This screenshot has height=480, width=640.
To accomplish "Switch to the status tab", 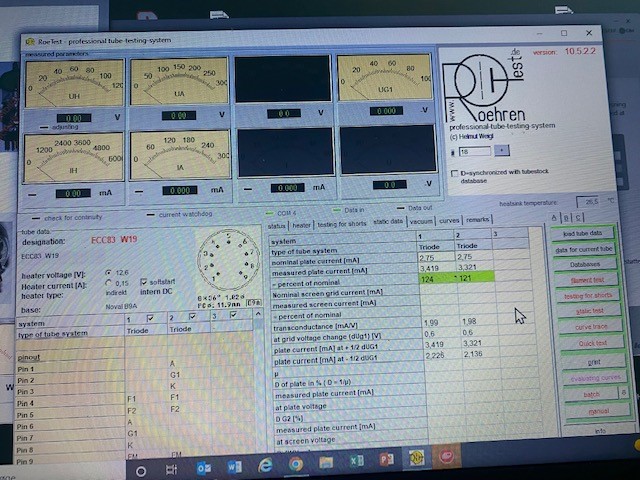I will click(x=276, y=226).
